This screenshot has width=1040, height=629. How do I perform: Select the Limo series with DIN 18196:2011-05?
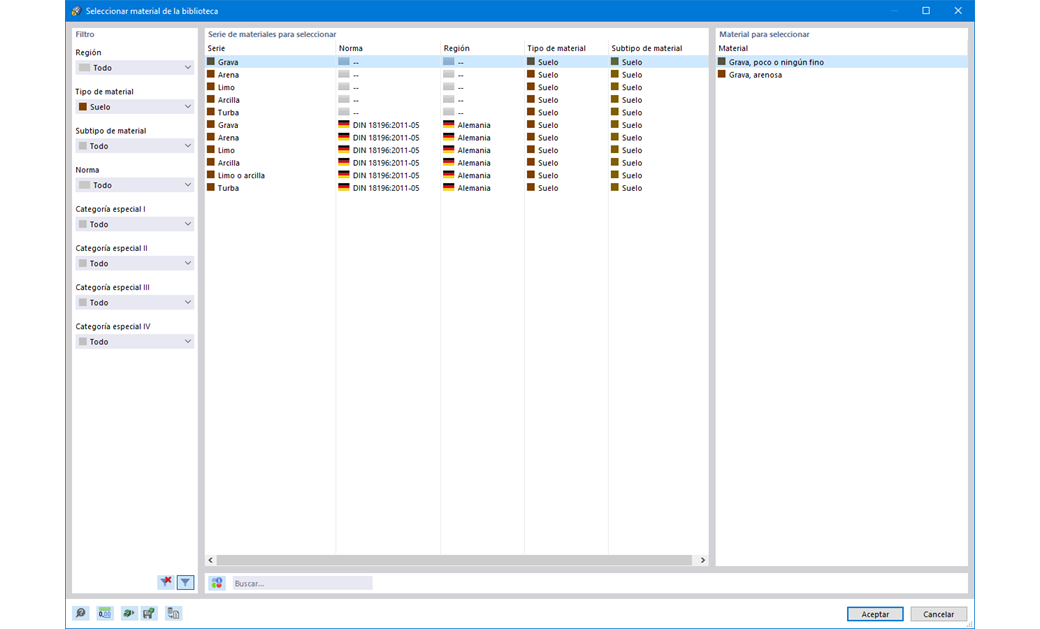click(456, 150)
